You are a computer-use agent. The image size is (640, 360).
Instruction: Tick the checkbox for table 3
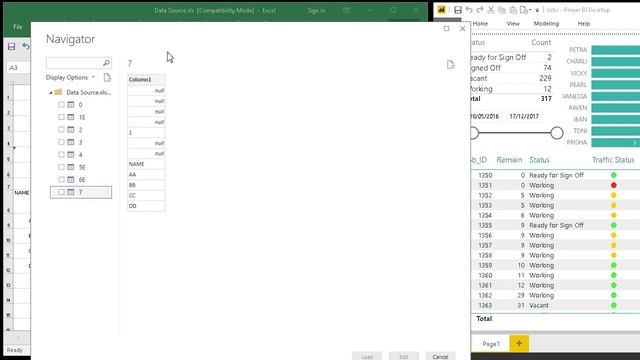(61, 142)
